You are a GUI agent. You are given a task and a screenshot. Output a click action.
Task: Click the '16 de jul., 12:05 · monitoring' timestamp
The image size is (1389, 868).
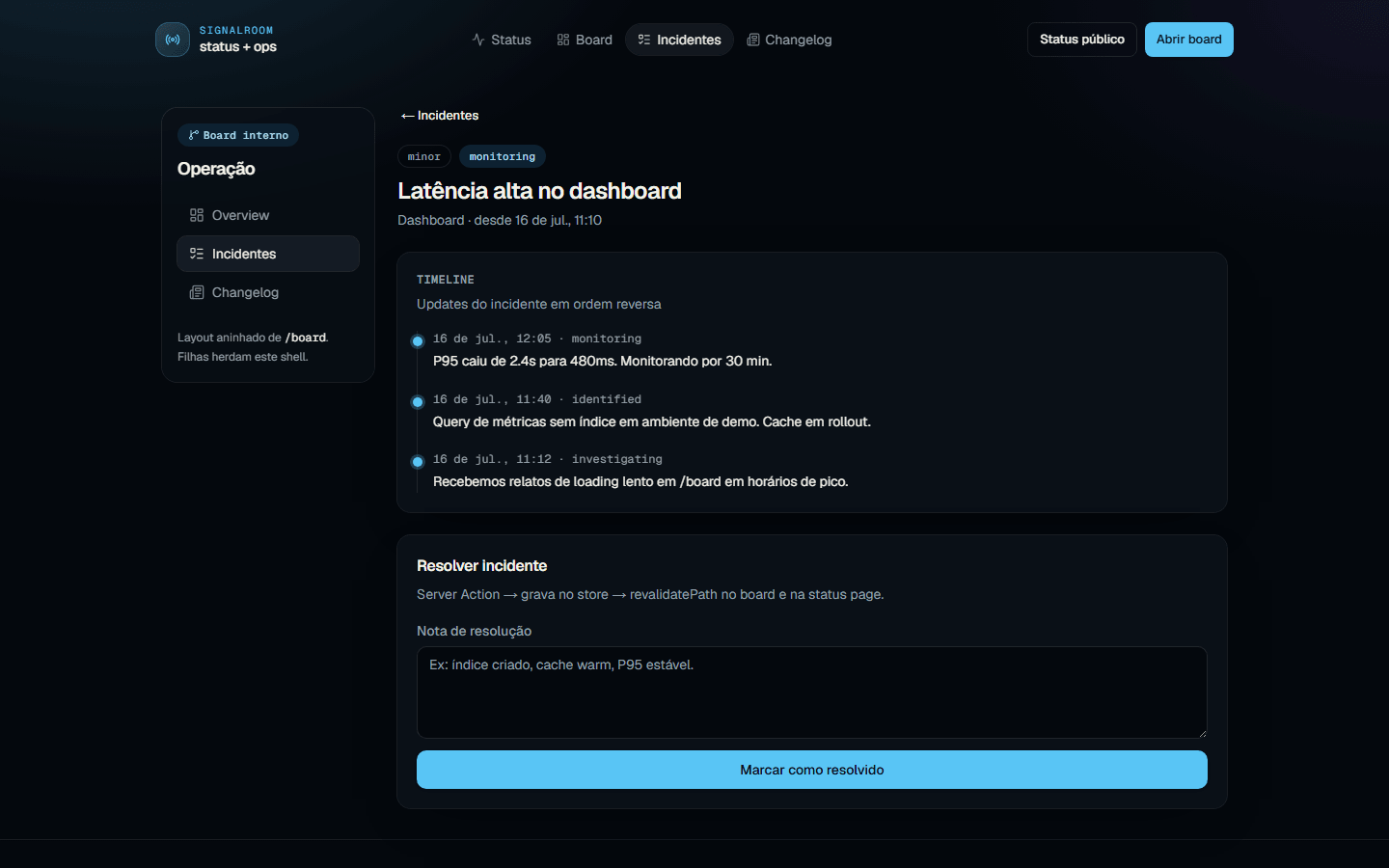537,339
